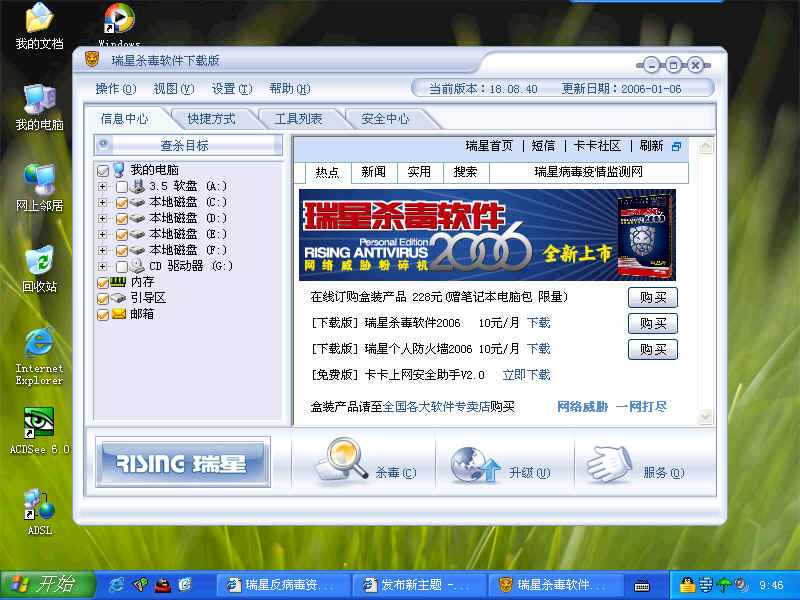The image size is (800, 600).
Task: Click 购买 for boxed product 228元
Action: pyautogui.click(x=653, y=297)
